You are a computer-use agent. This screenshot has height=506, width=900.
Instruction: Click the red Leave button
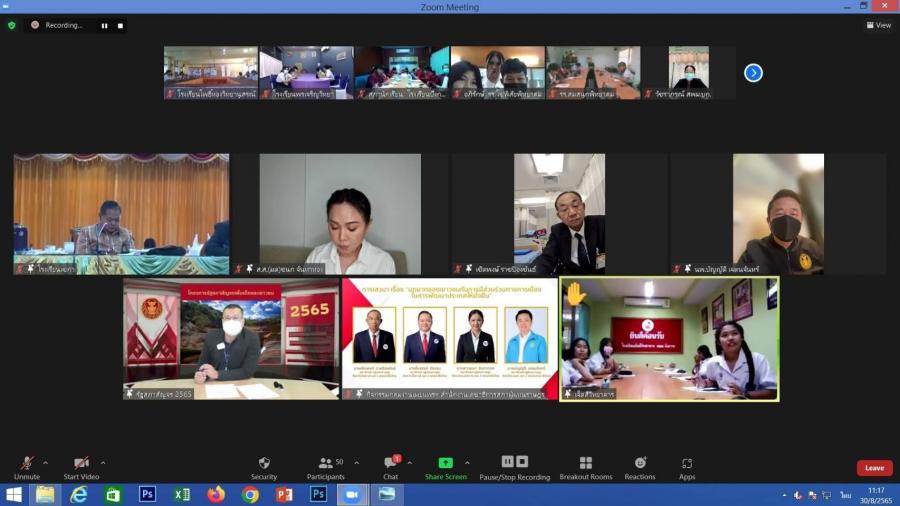tap(874, 468)
